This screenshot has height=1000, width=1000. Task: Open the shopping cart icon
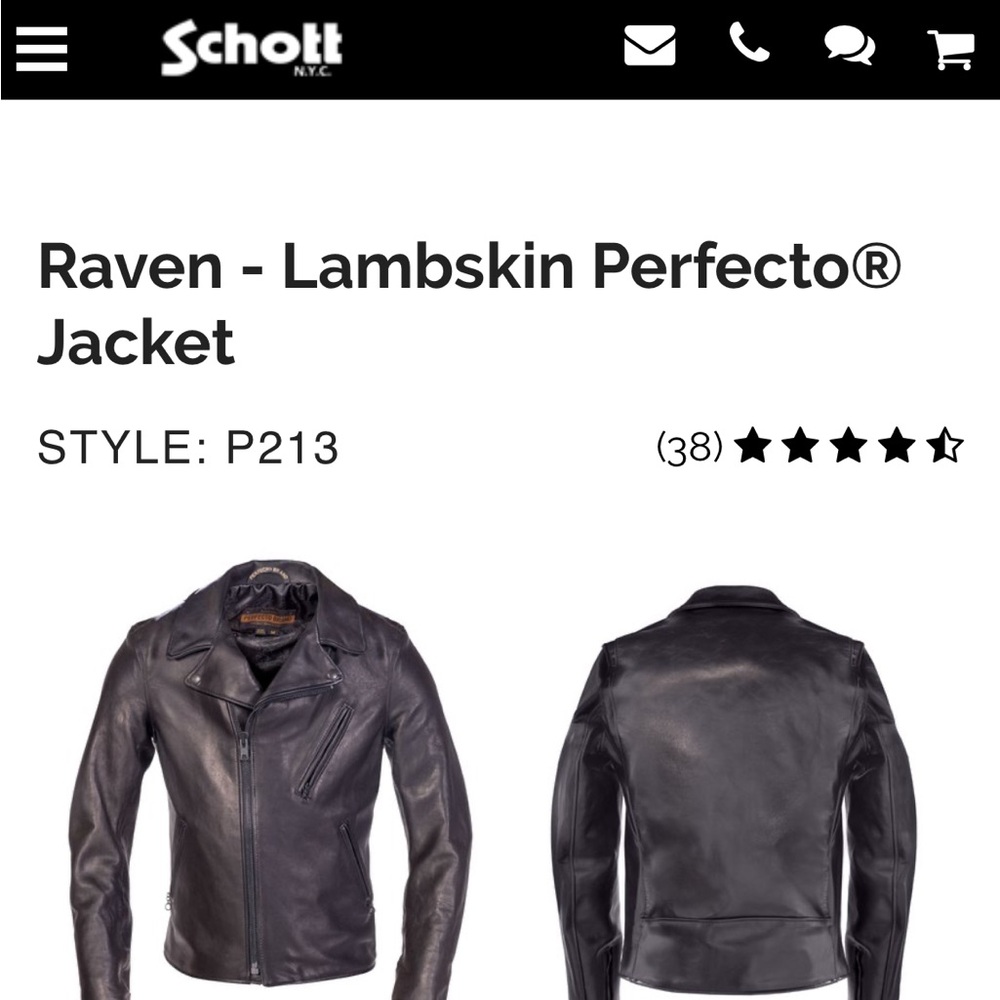coord(952,45)
